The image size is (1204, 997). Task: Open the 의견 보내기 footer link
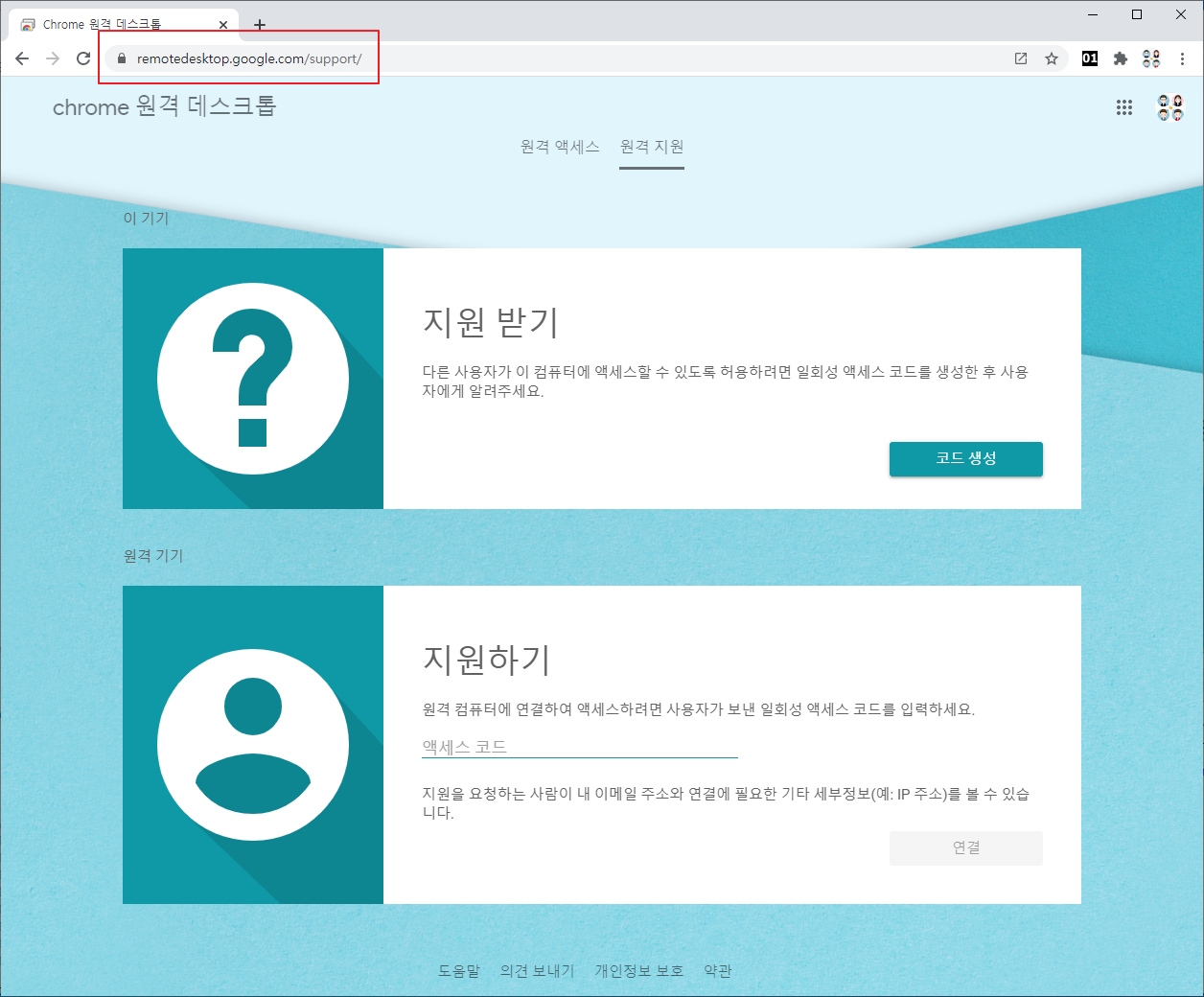[537, 971]
